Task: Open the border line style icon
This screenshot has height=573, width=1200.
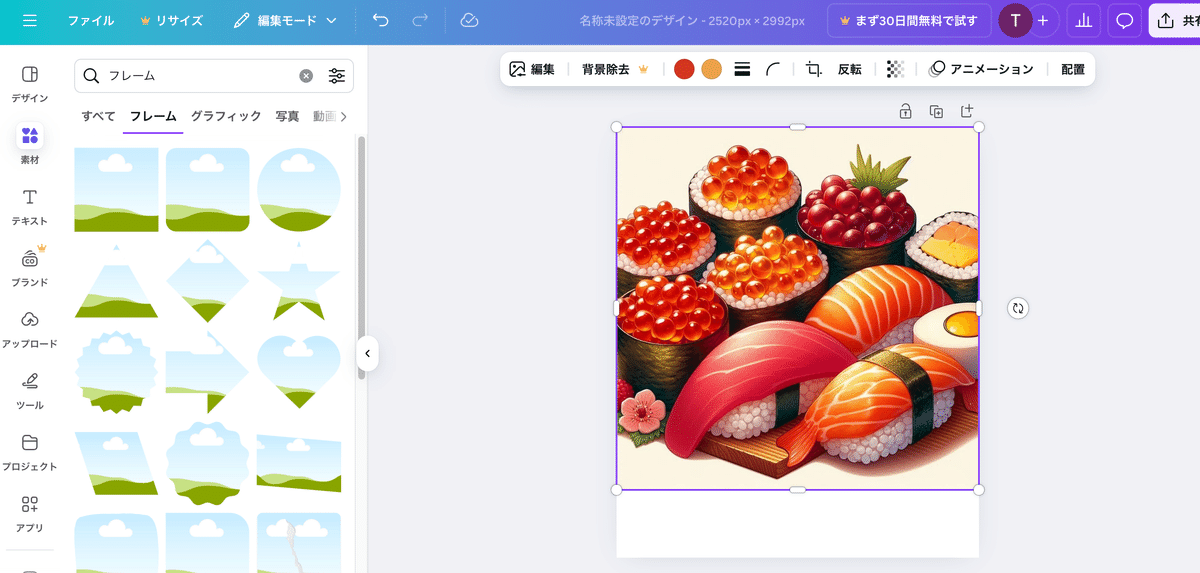Action: (x=743, y=69)
